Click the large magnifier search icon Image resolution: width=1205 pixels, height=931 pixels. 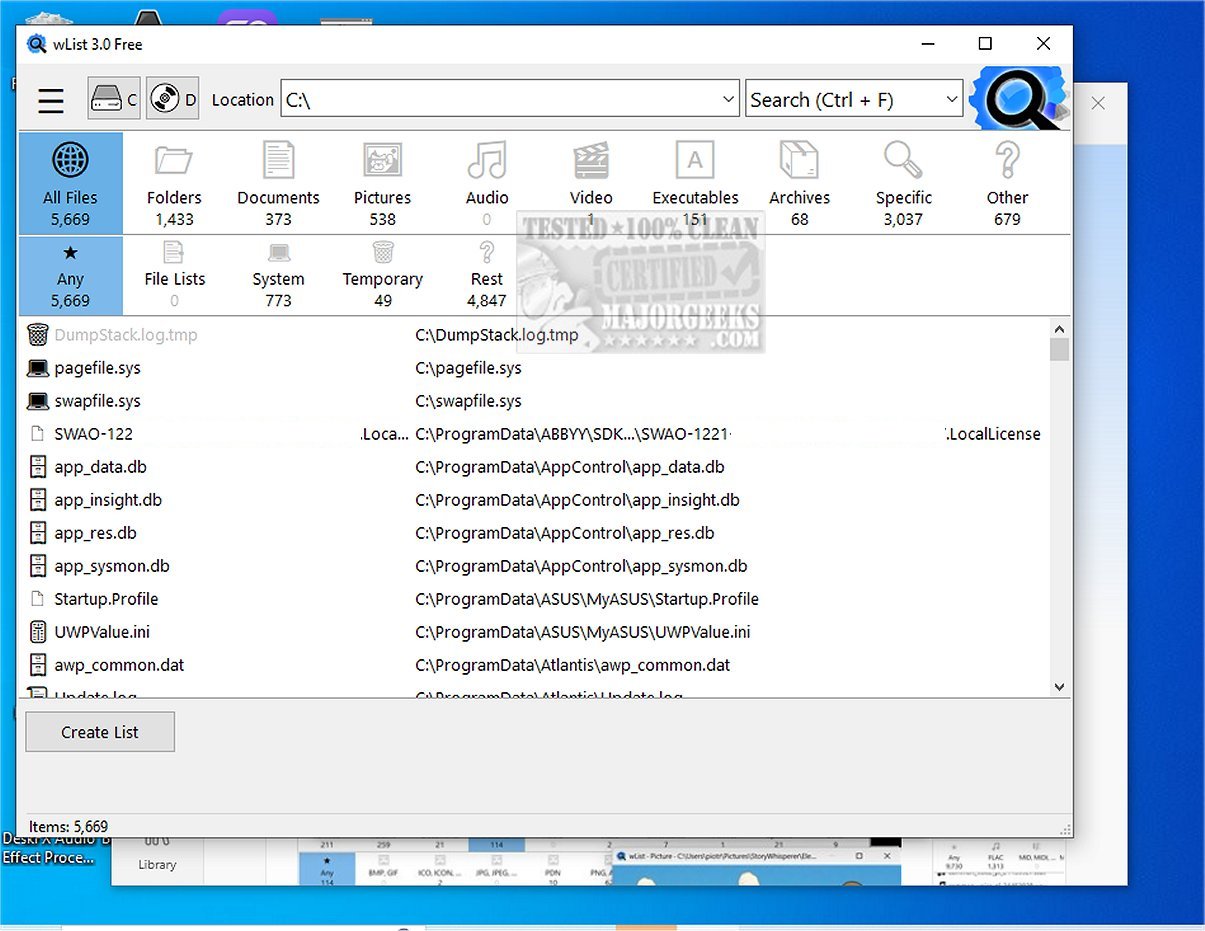(1017, 98)
